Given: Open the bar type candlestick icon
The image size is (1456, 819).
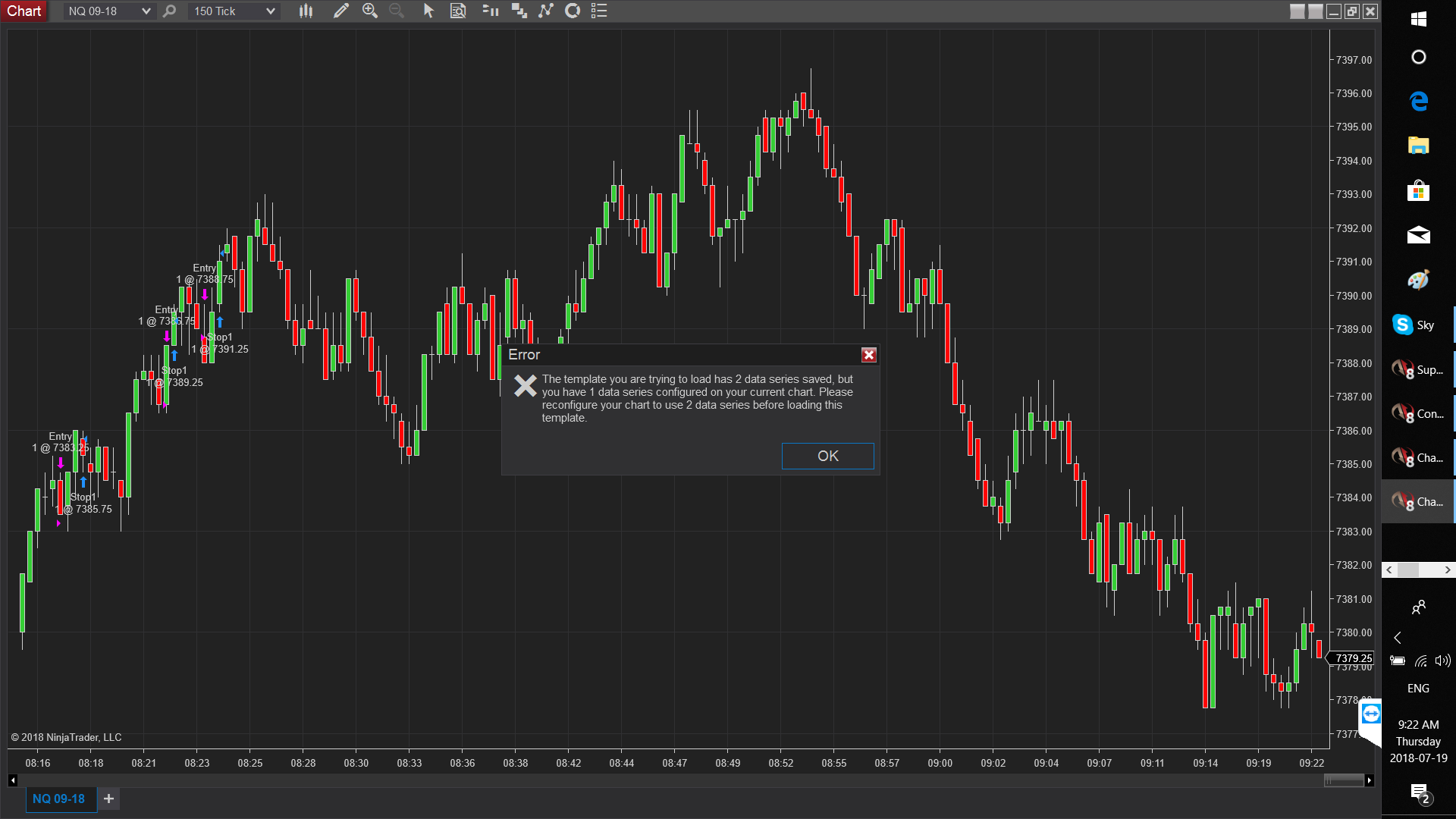Looking at the screenshot, I should pyautogui.click(x=306, y=11).
